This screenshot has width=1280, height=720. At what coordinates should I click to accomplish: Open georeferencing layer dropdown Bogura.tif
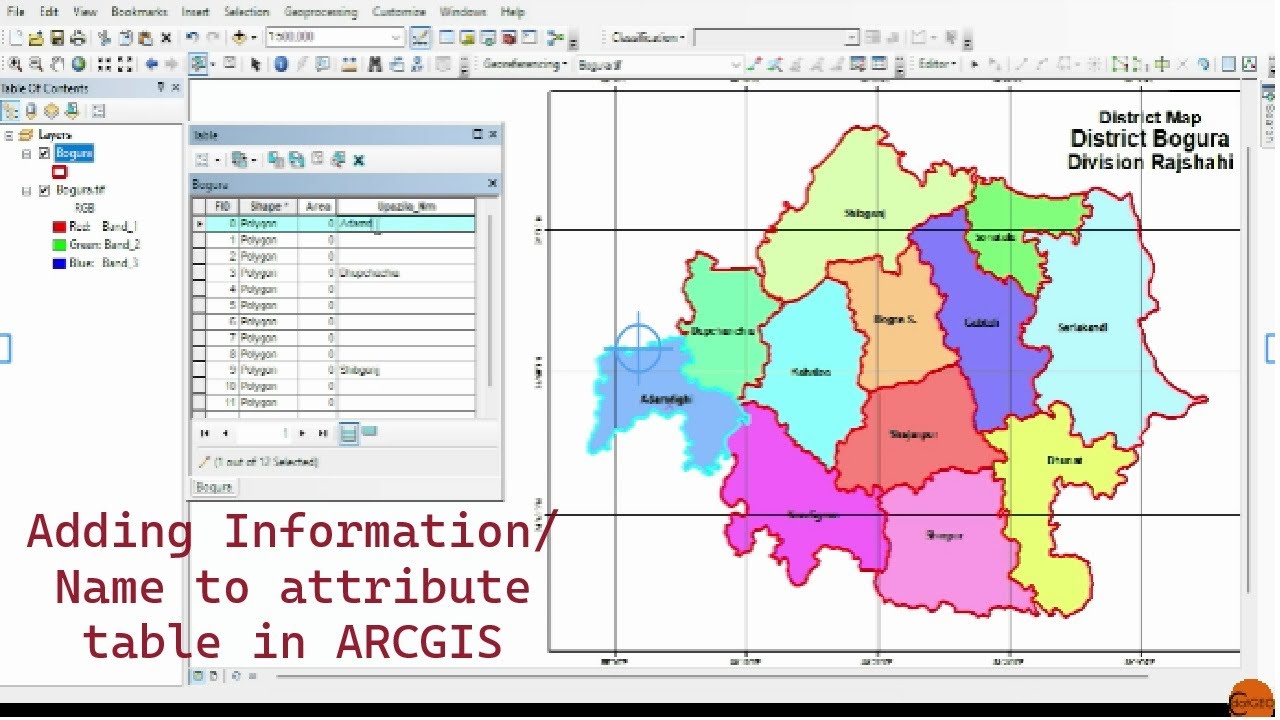[x=736, y=64]
